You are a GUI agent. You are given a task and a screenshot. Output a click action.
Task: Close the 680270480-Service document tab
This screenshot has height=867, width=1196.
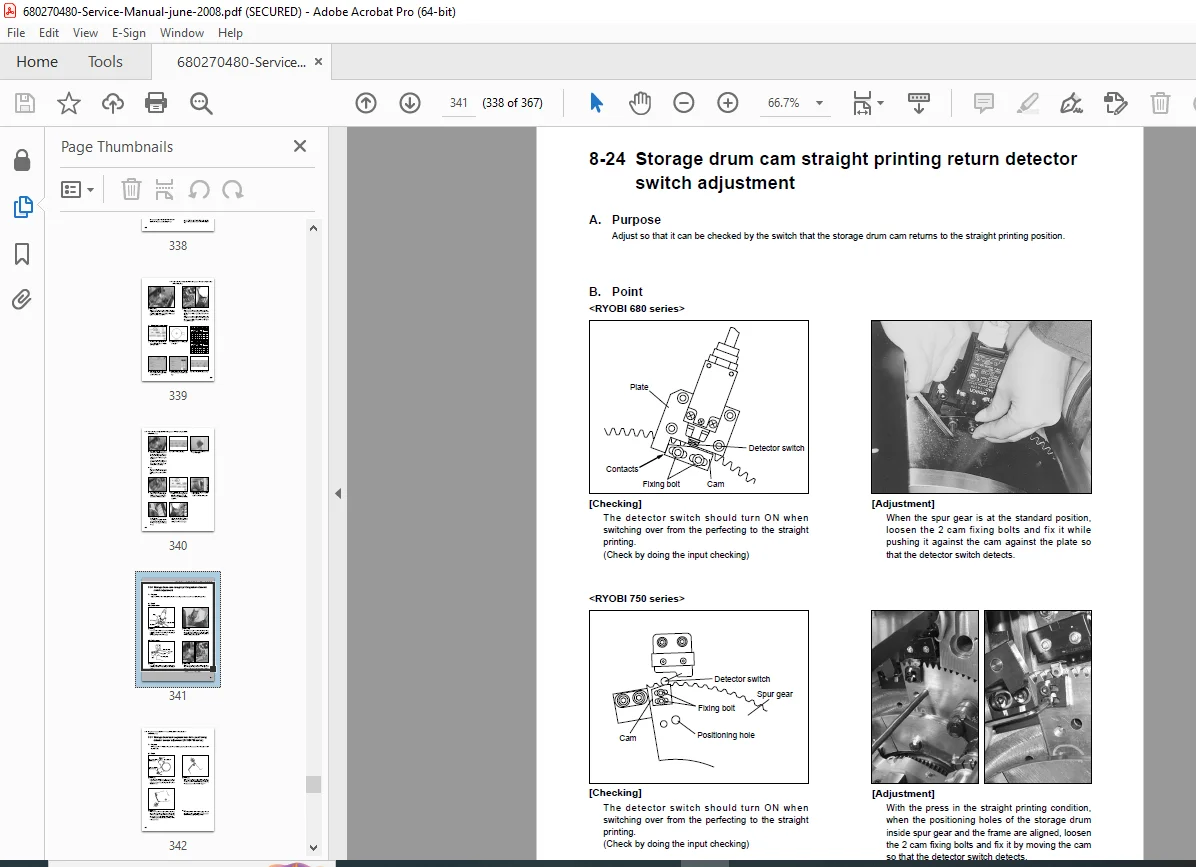pos(318,62)
